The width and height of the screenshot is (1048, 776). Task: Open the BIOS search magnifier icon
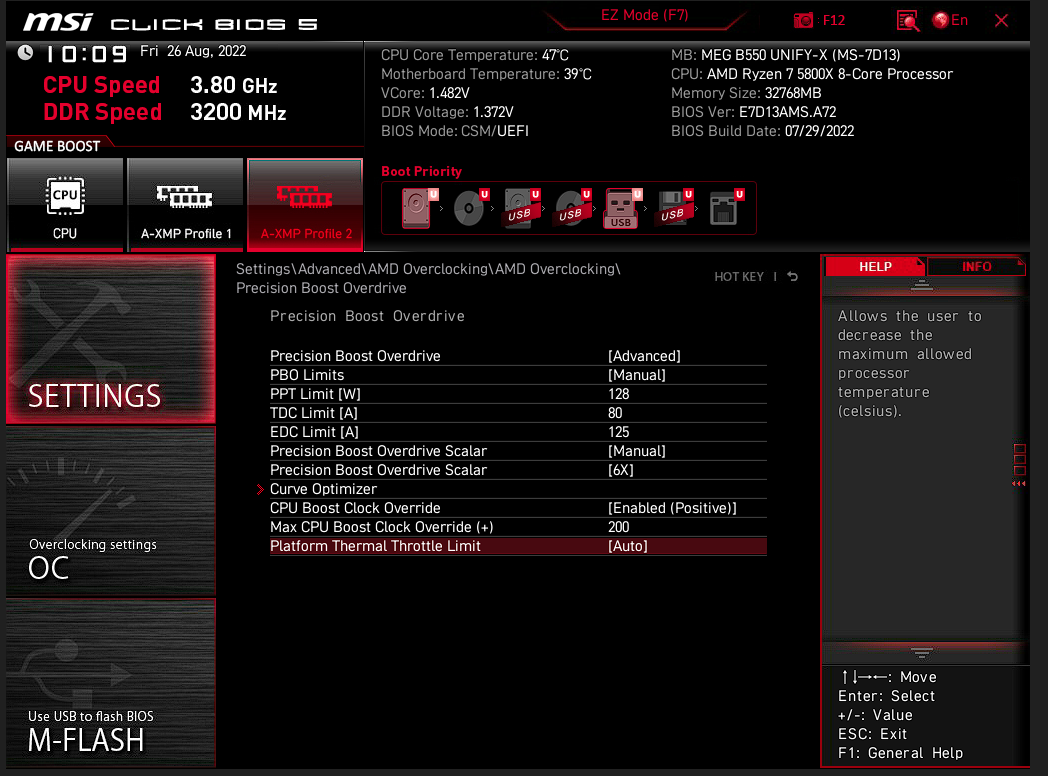(907, 21)
